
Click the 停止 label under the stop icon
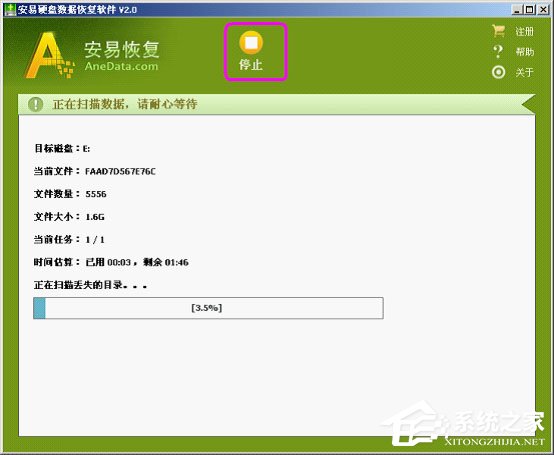(x=251, y=65)
